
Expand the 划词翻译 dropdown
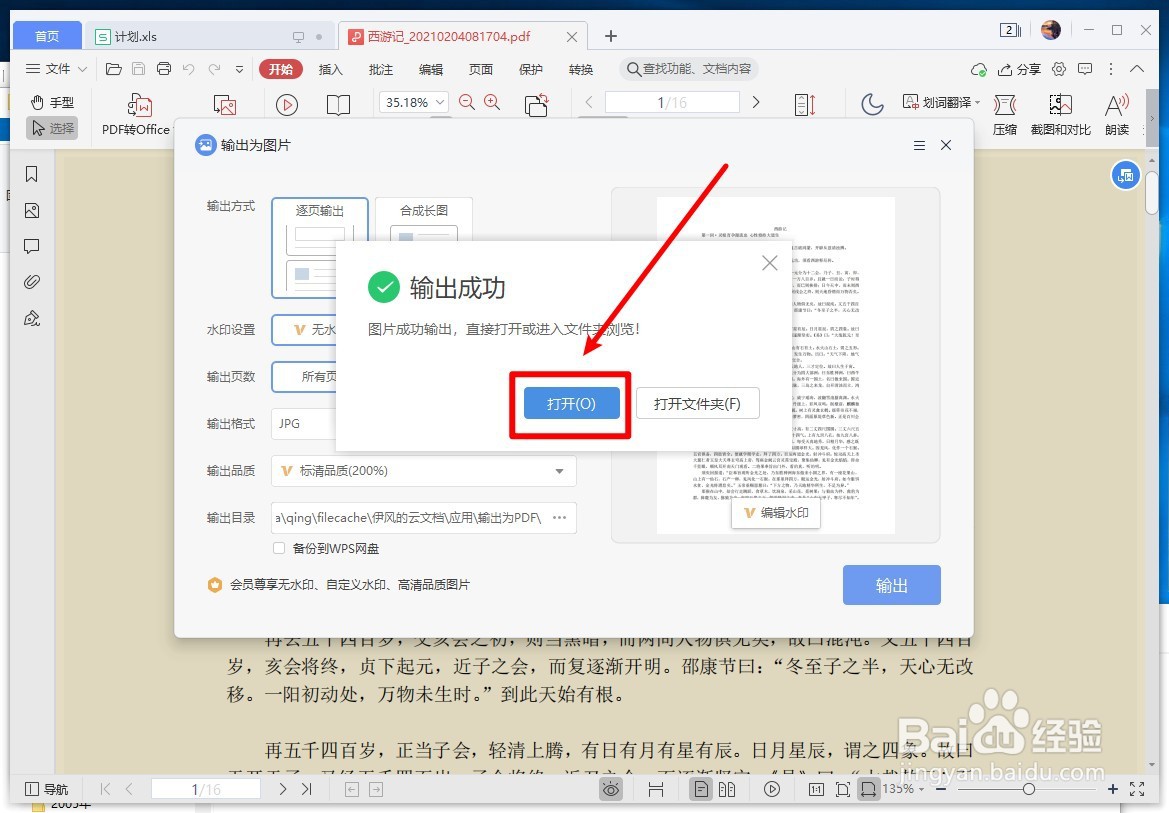pyautogui.click(x=941, y=102)
